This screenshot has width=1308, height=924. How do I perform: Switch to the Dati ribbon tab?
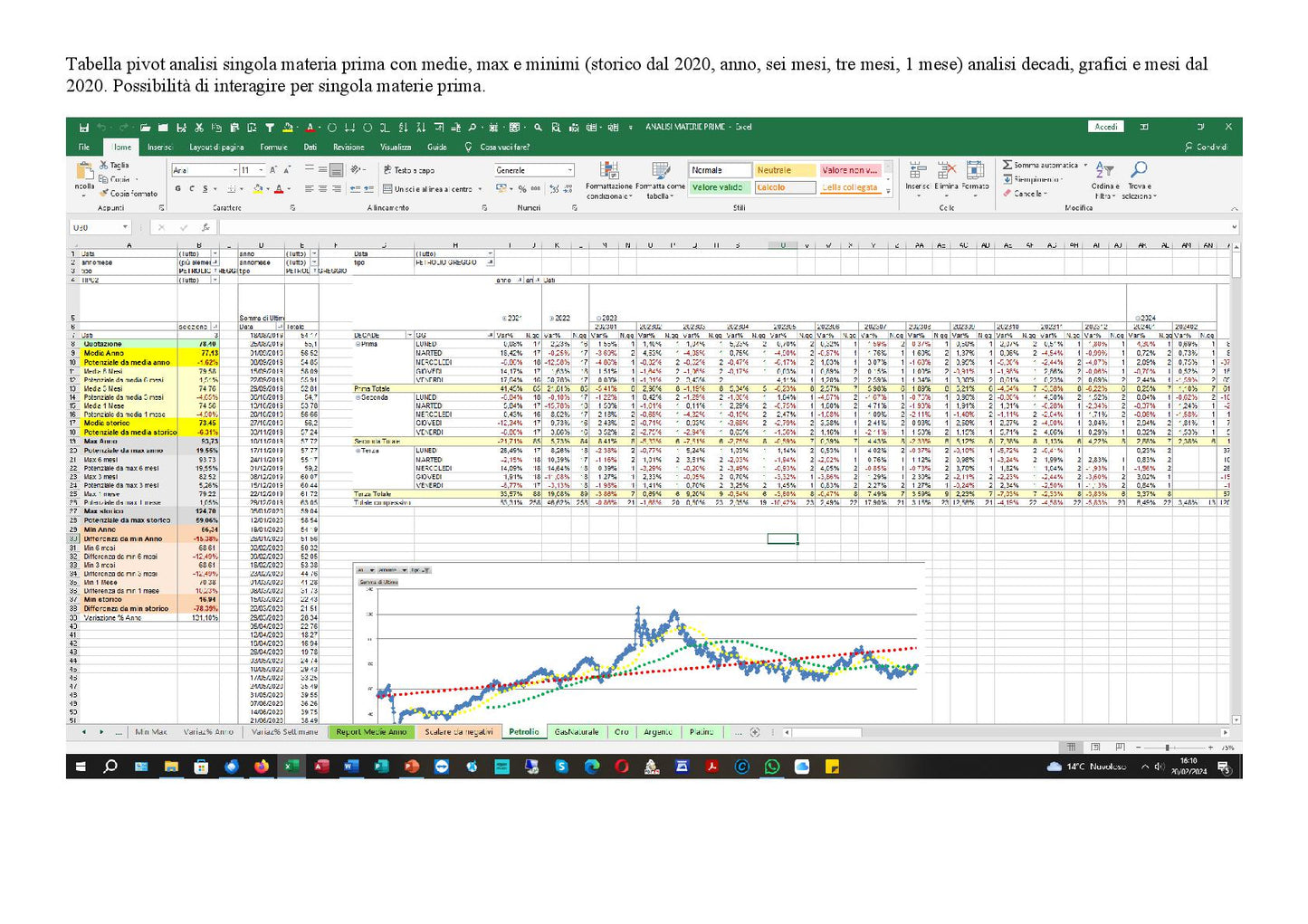point(310,147)
